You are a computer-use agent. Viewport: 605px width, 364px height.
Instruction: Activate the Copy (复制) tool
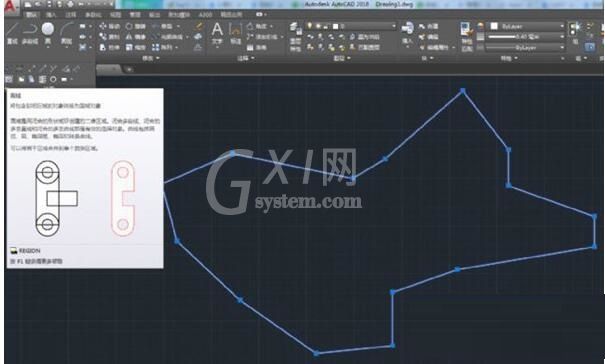pos(110,37)
